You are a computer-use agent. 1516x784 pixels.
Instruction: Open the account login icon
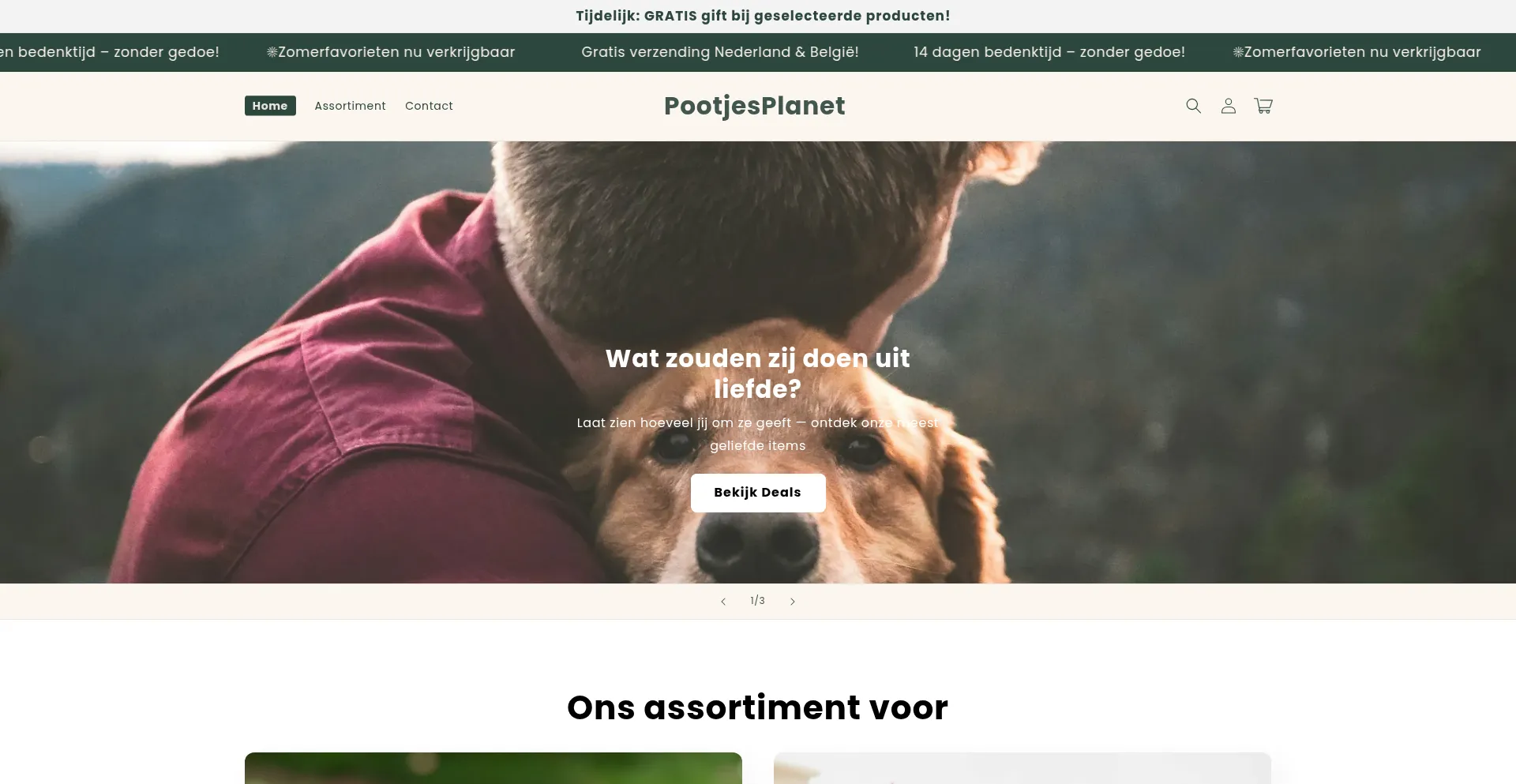1228,106
